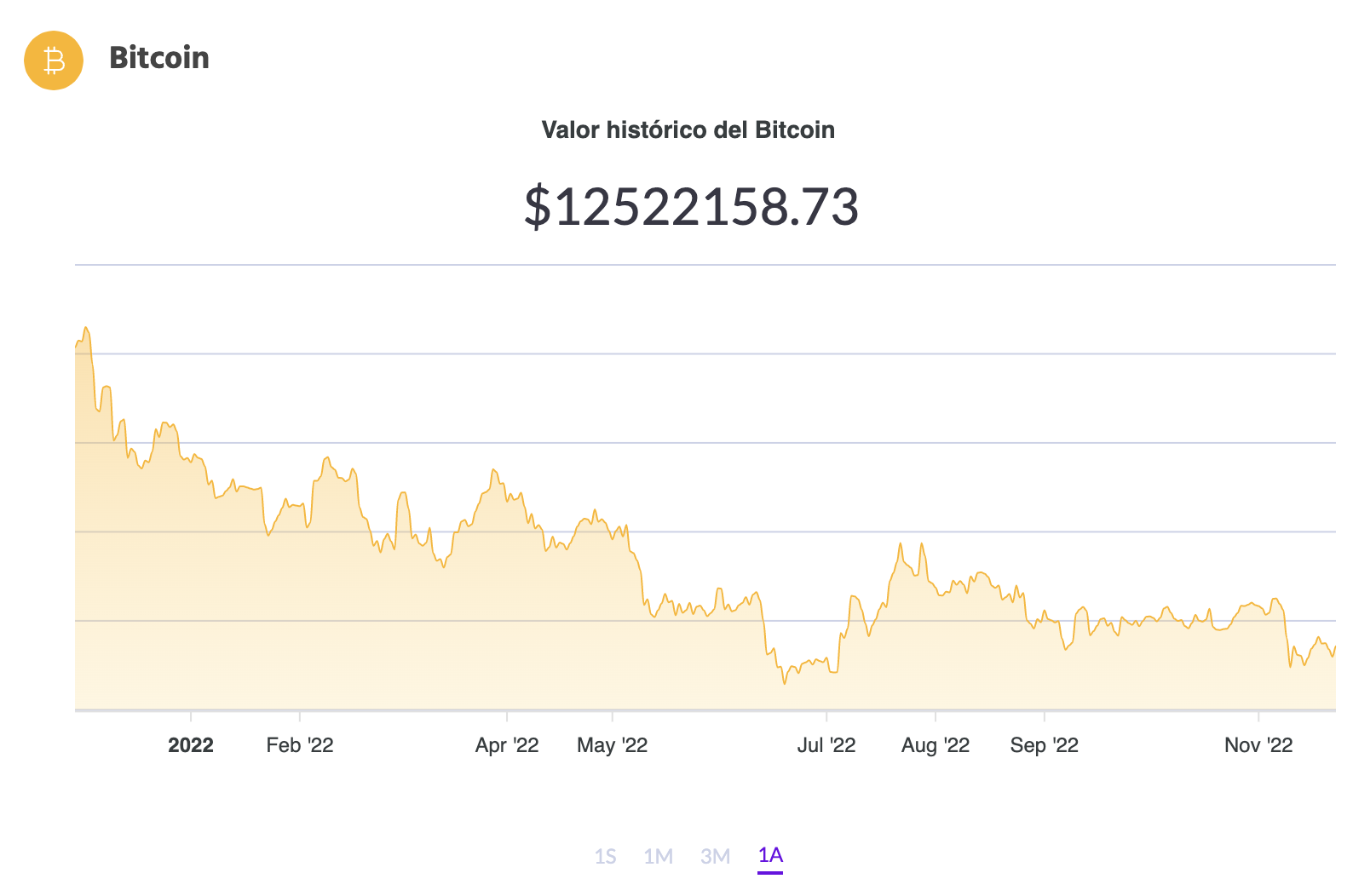Click the Jul '22 axis label

coord(826,745)
